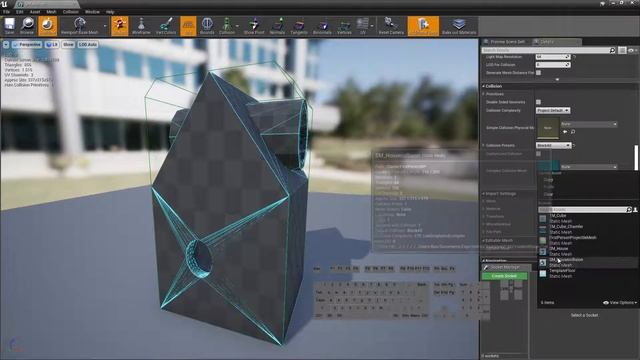Select TemplateFloor in the asset picker list
The width and height of the screenshot is (640, 360).
[x=587, y=273]
